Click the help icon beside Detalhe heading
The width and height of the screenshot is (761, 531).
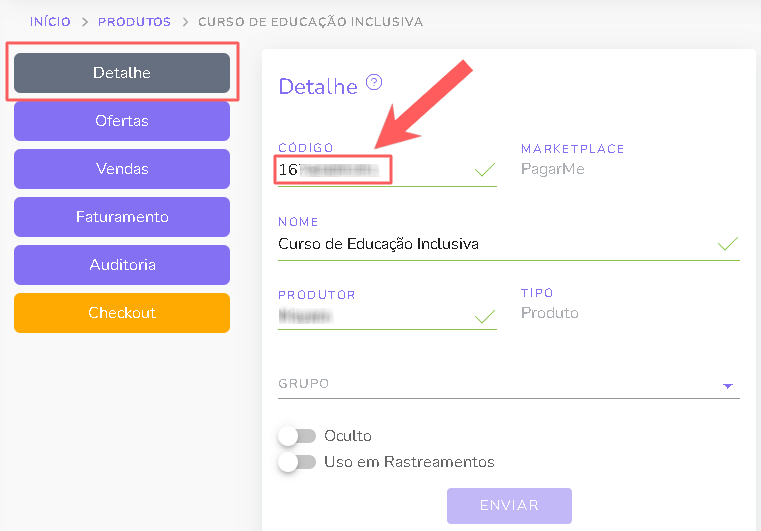pyautogui.click(x=374, y=83)
